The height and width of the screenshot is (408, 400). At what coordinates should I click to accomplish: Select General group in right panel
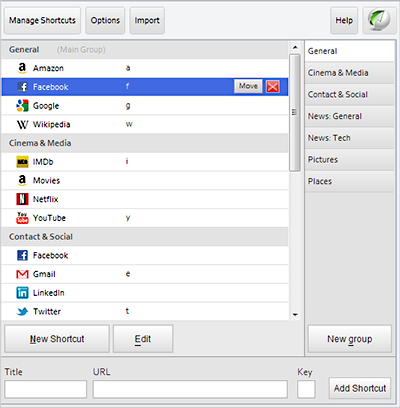tap(350, 51)
